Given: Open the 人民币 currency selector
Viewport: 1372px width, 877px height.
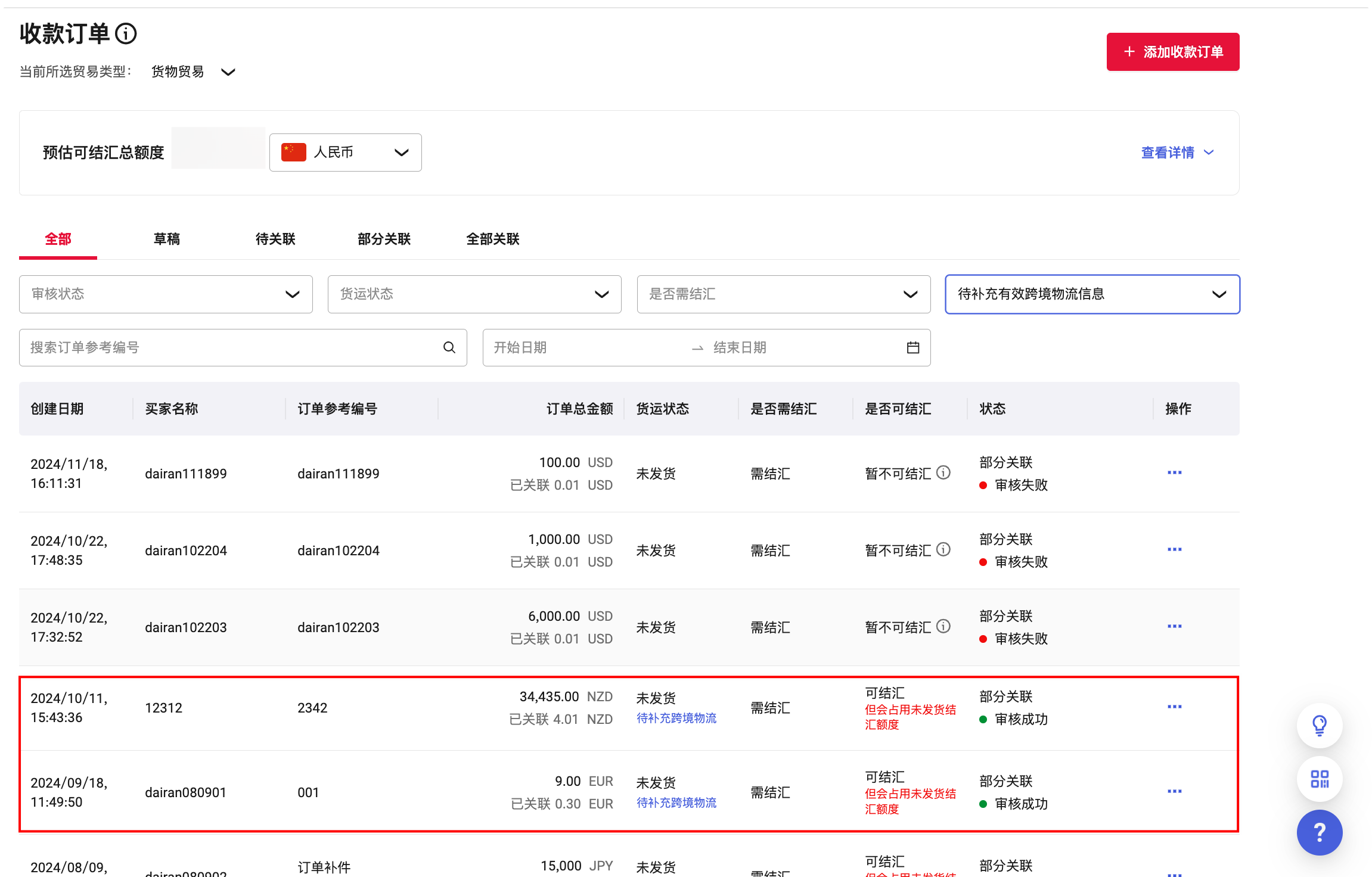Looking at the screenshot, I should pos(345,153).
